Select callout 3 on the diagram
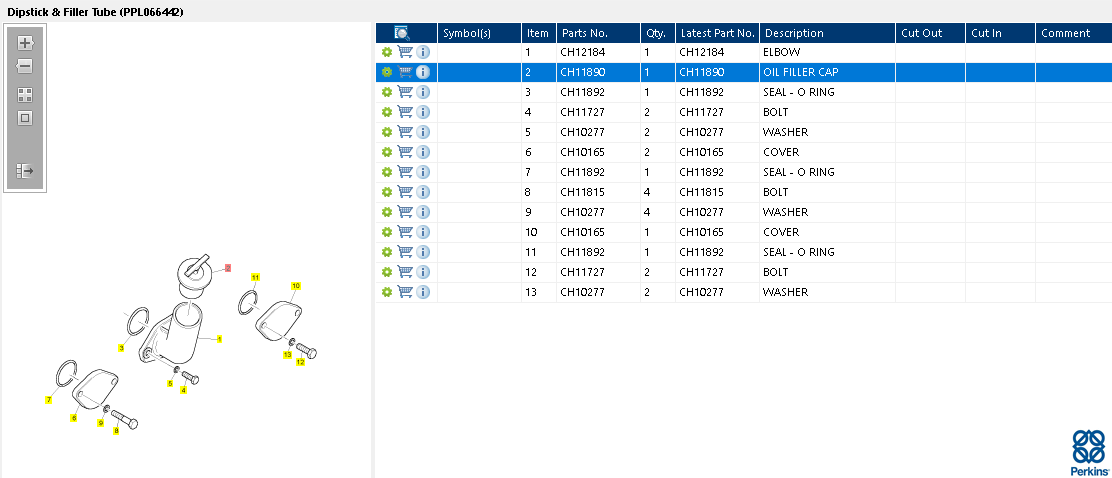The height and width of the screenshot is (478, 1112). pyautogui.click(x=121, y=348)
